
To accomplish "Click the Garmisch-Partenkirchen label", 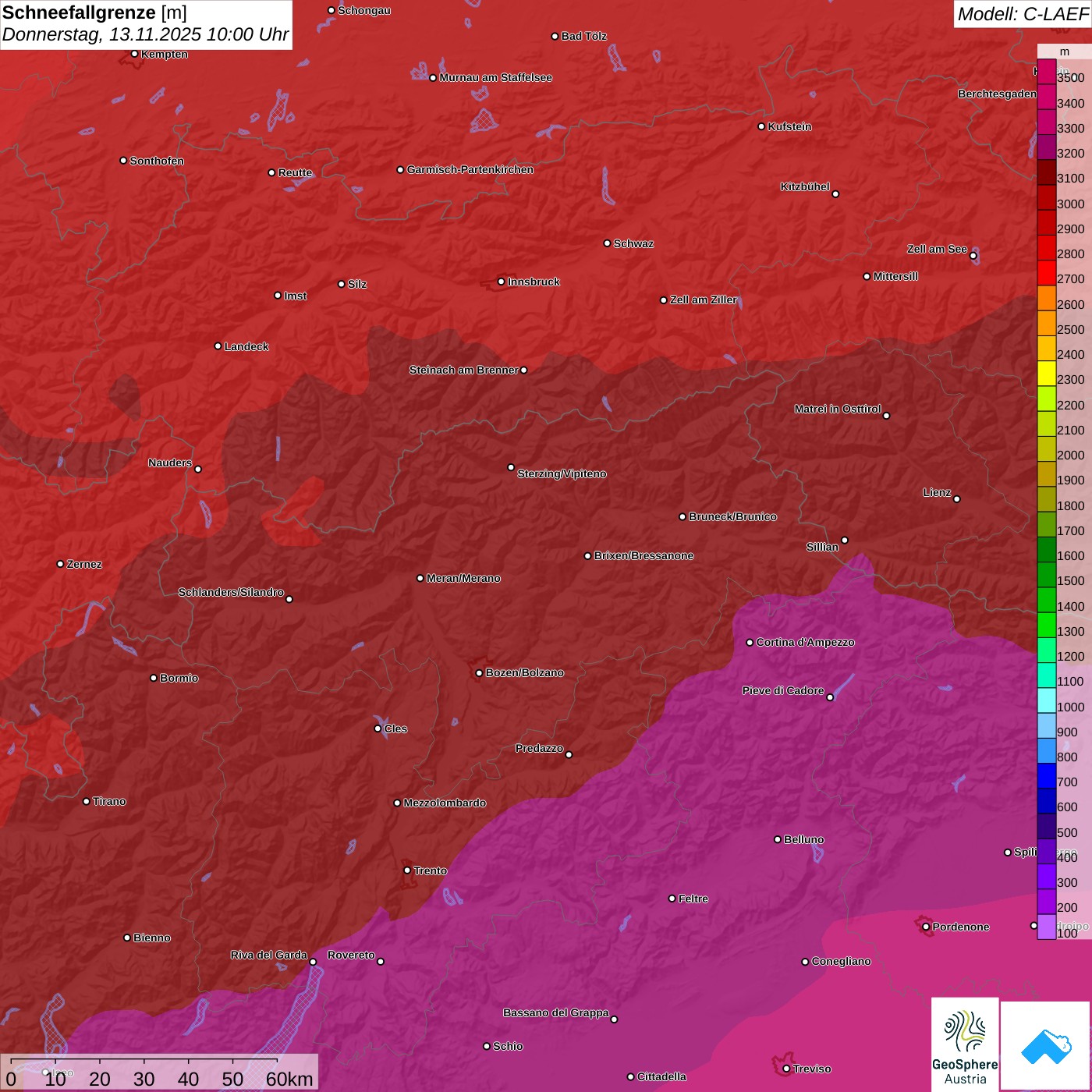I will coord(470,169).
